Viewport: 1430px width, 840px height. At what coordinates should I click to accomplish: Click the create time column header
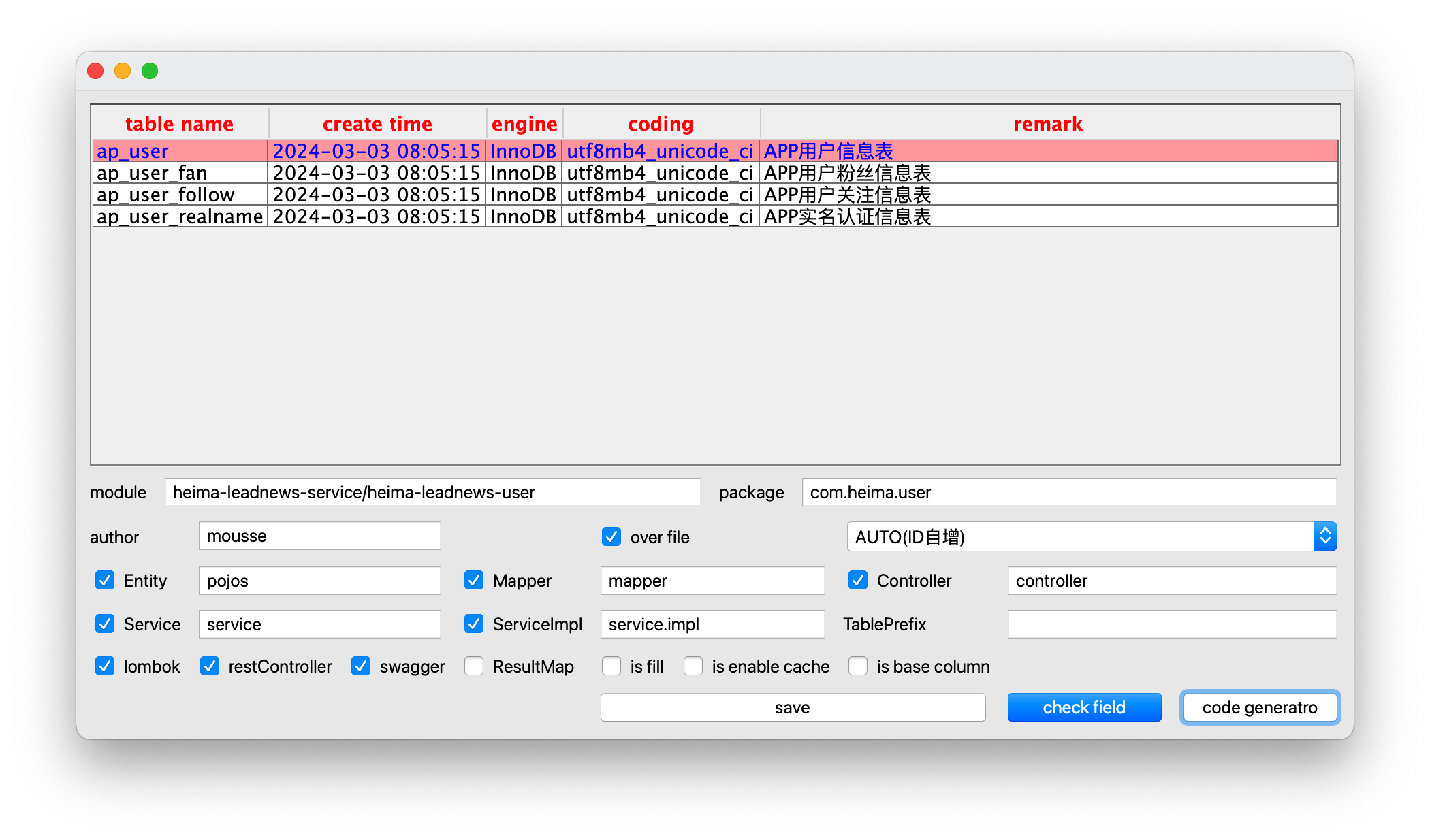[377, 123]
